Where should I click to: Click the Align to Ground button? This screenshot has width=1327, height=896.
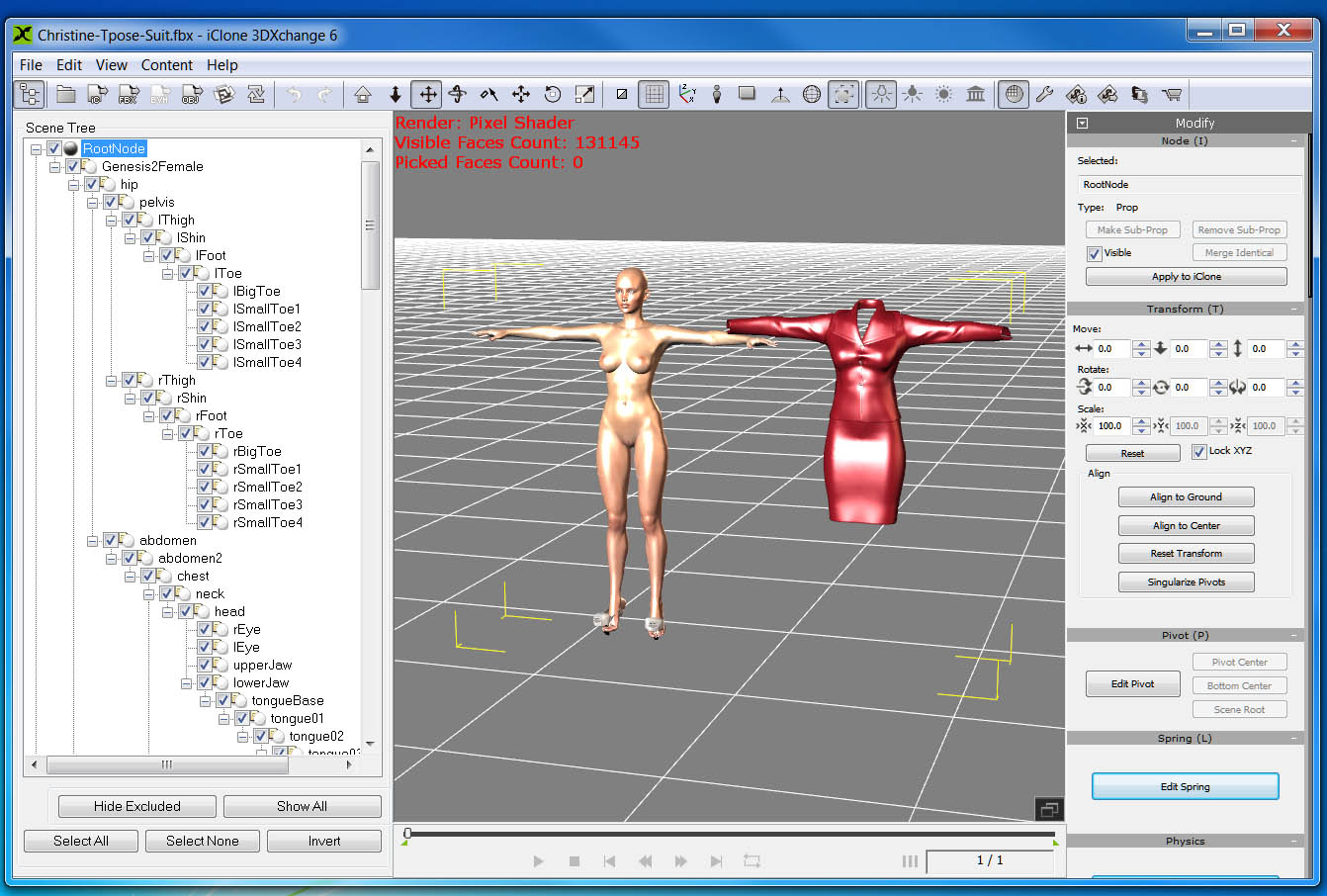[1186, 497]
